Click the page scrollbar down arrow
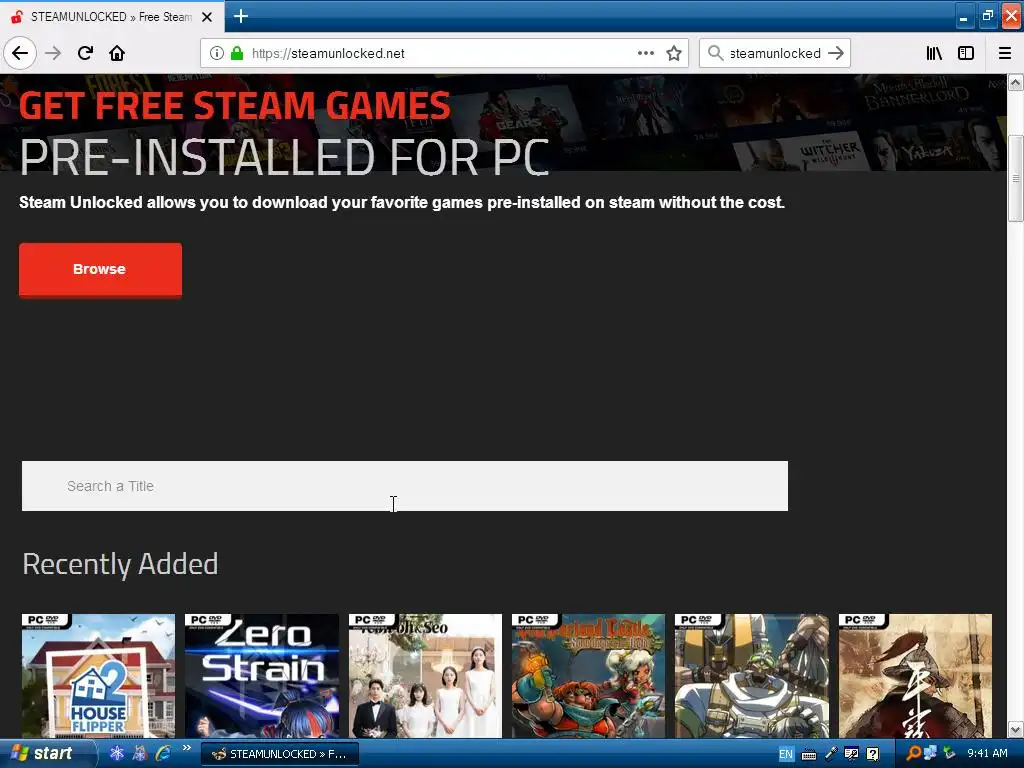 pyautogui.click(x=1016, y=729)
